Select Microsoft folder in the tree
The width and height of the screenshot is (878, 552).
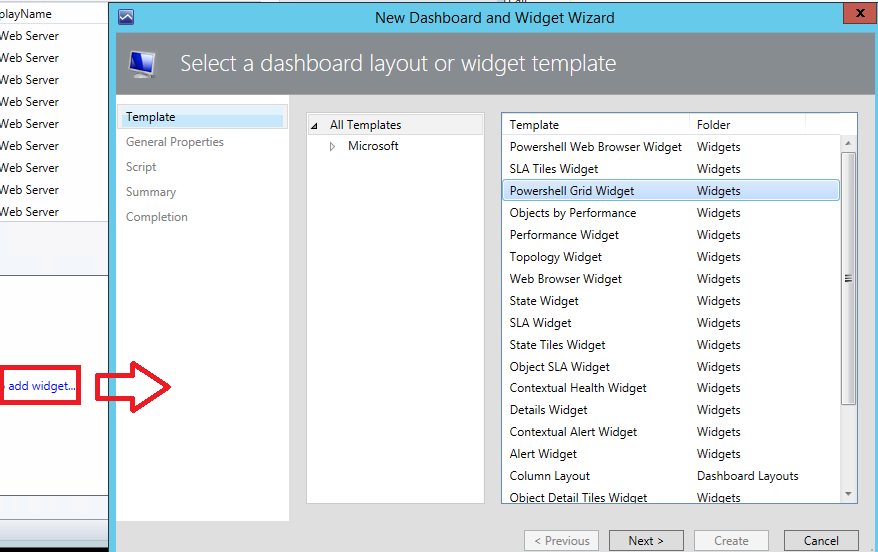[x=373, y=146]
